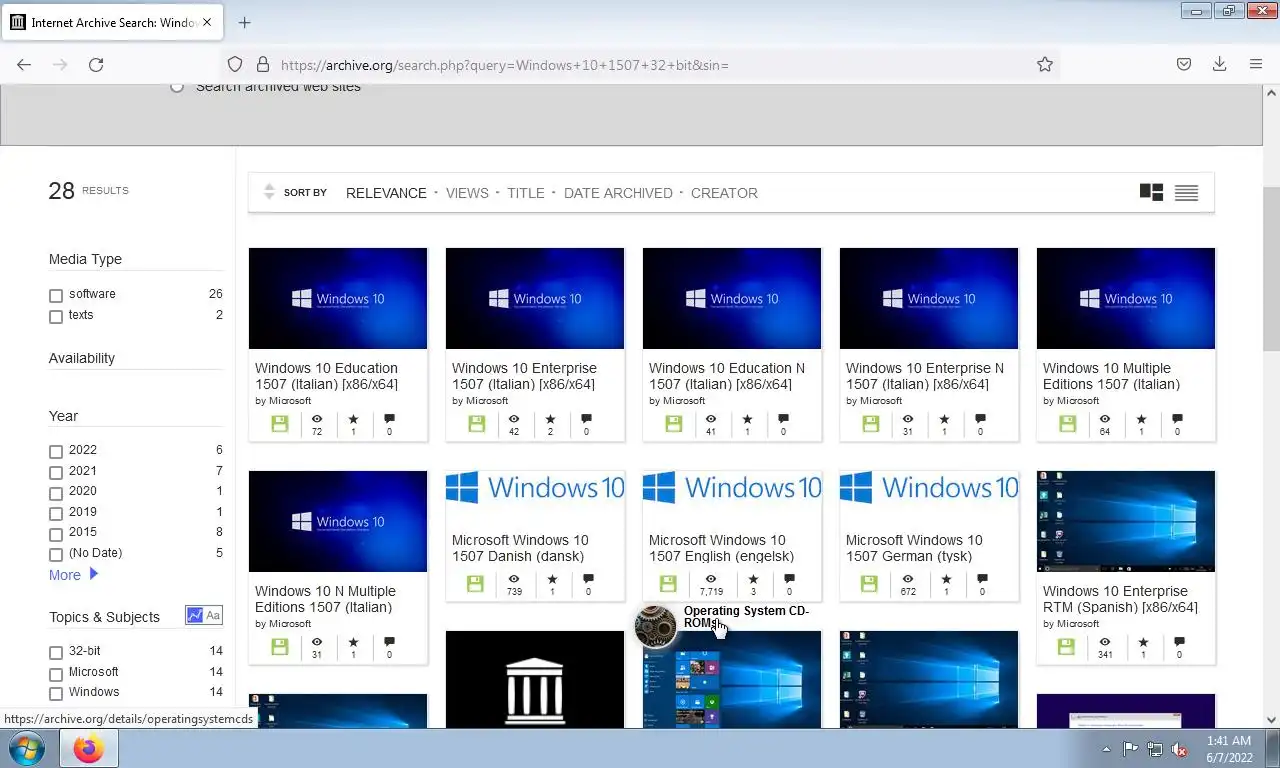Switch results to tile view
This screenshot has height=768, width=1280.
click(1151, 192)
